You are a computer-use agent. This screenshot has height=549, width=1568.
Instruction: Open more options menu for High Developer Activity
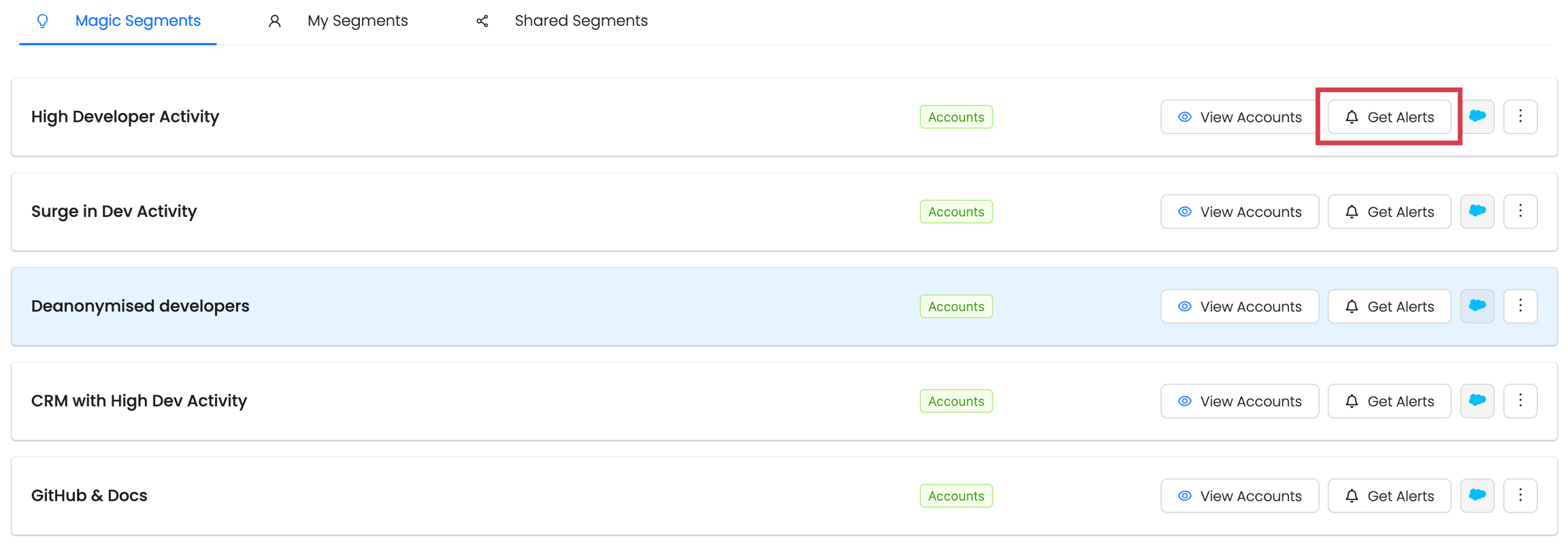click(1520, 116)
